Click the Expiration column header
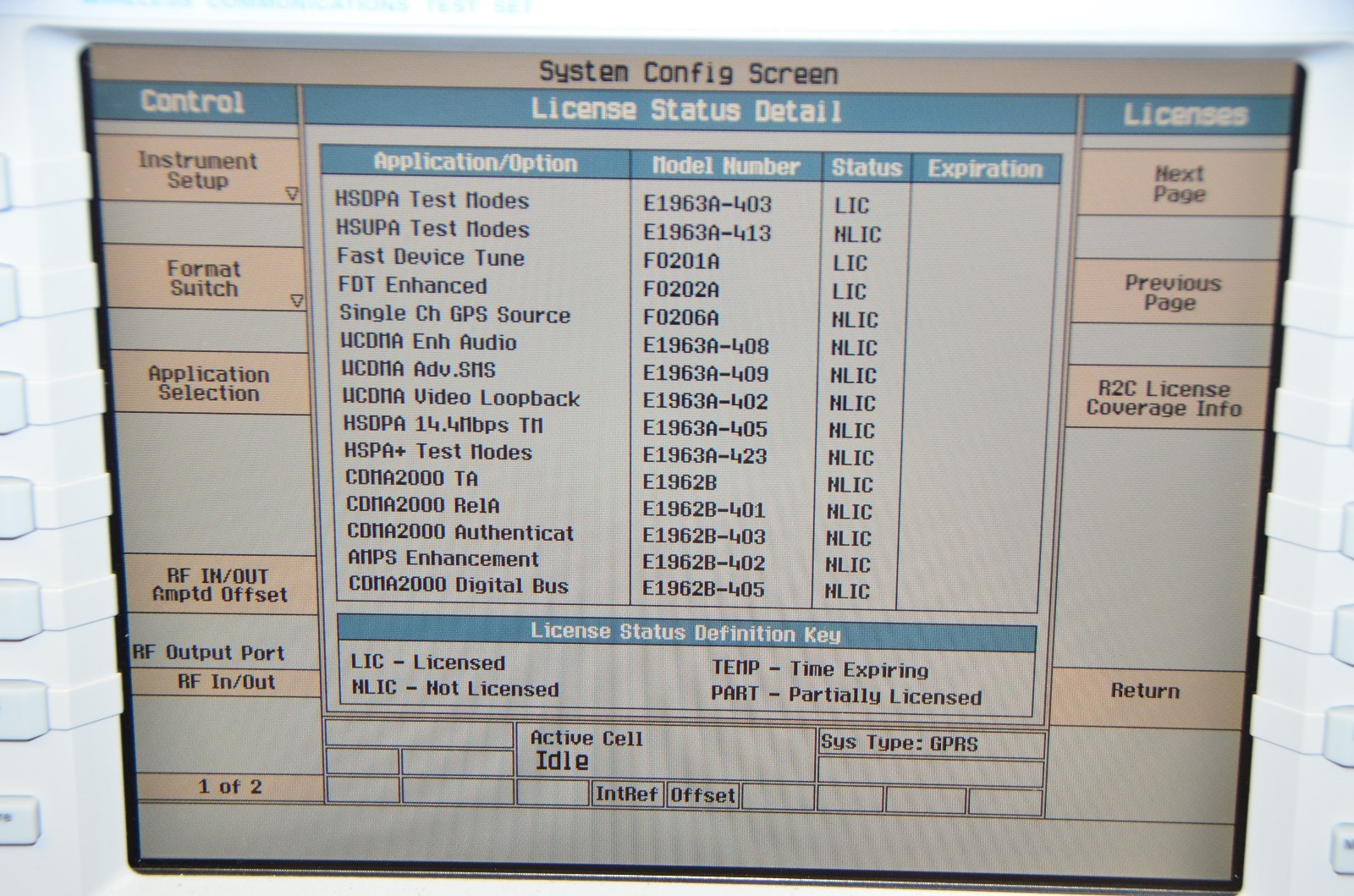1354x896 pixels. tap(984, 168)
